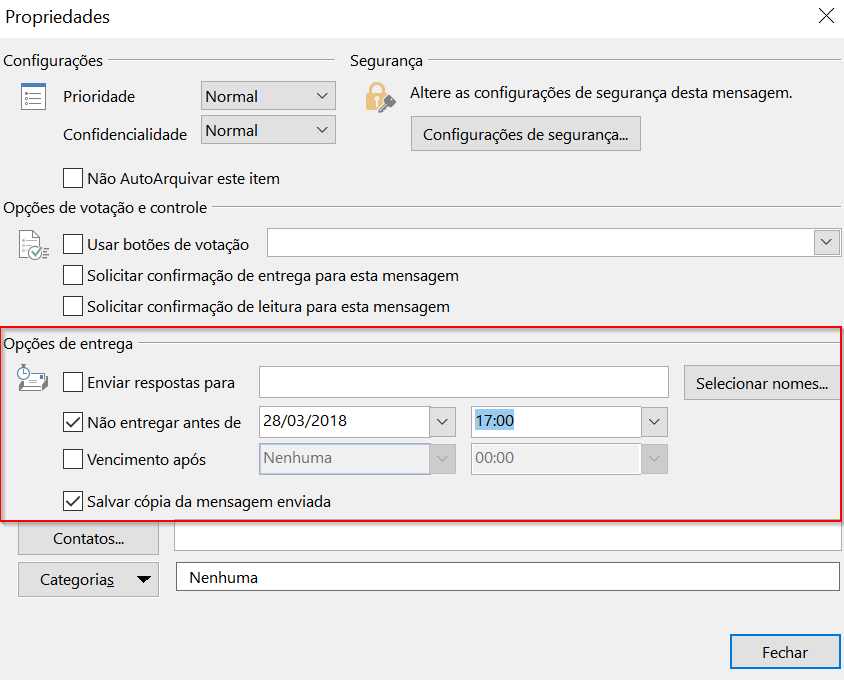Click 'Configurações de segurança...' button
The image size is (844, 680).
coord(525,134)
